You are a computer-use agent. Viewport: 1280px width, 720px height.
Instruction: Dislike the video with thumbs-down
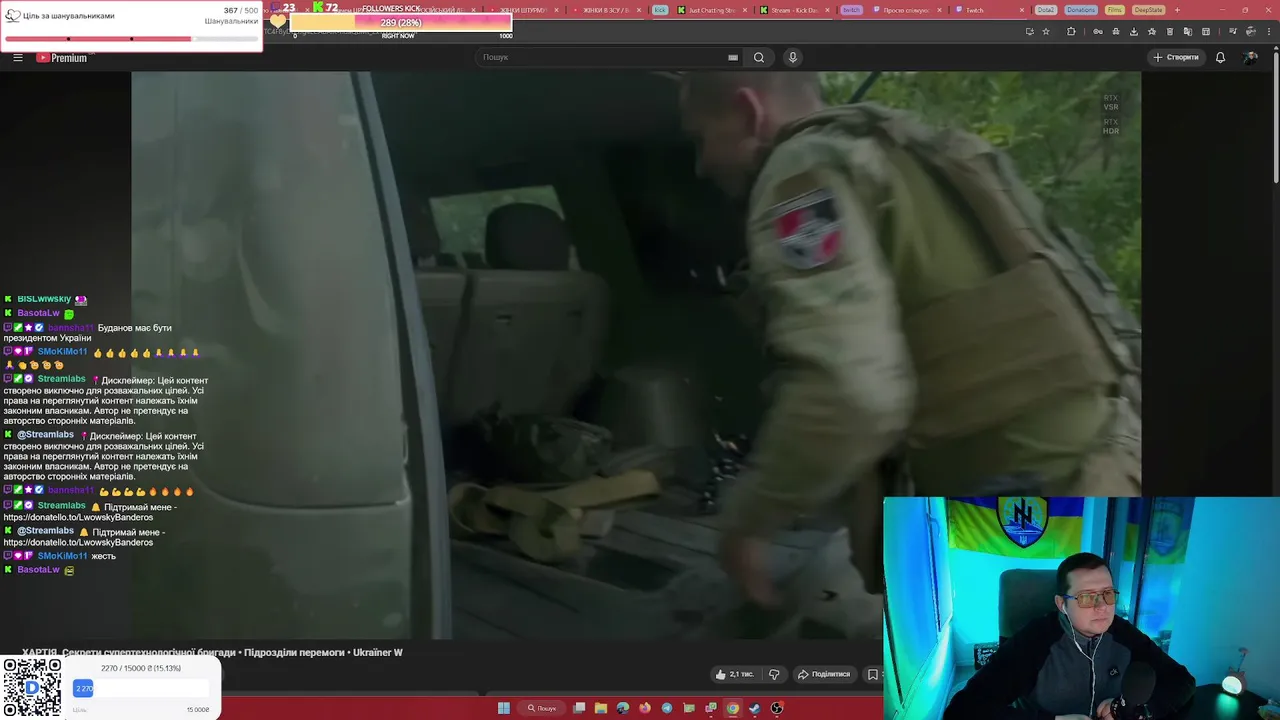click(x=773, y=674)
